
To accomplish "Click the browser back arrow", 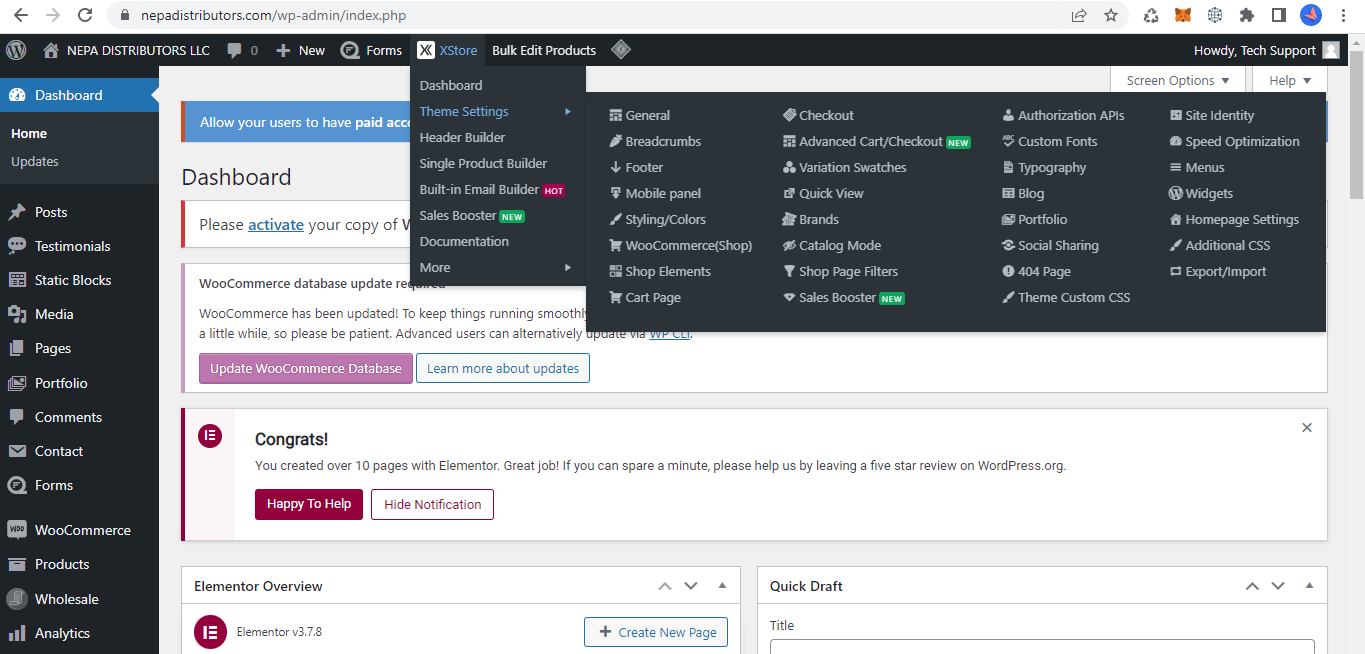I will pos(20,15).
